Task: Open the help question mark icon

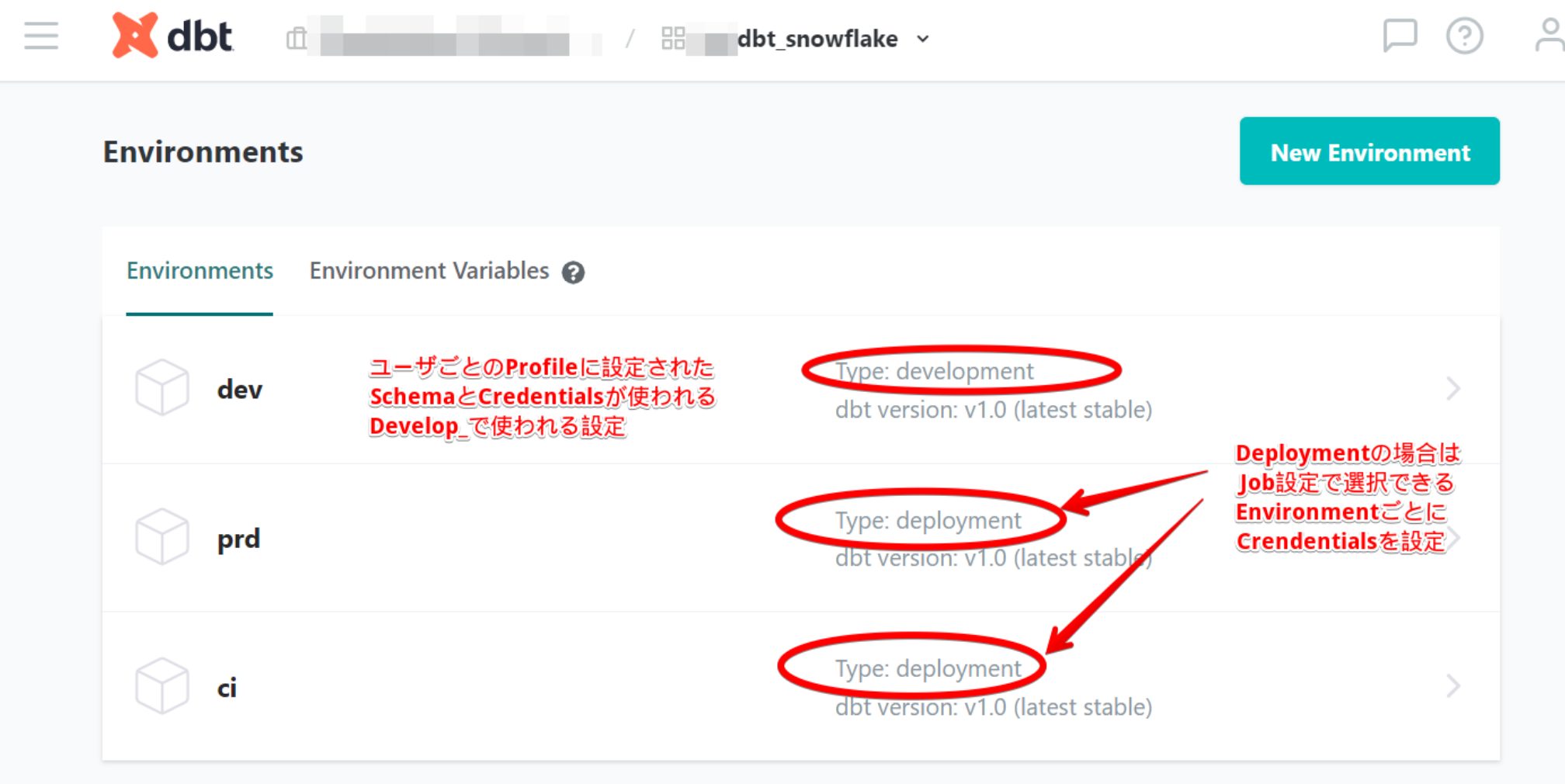Action: pyautogui.click(x=1464, y=36)
